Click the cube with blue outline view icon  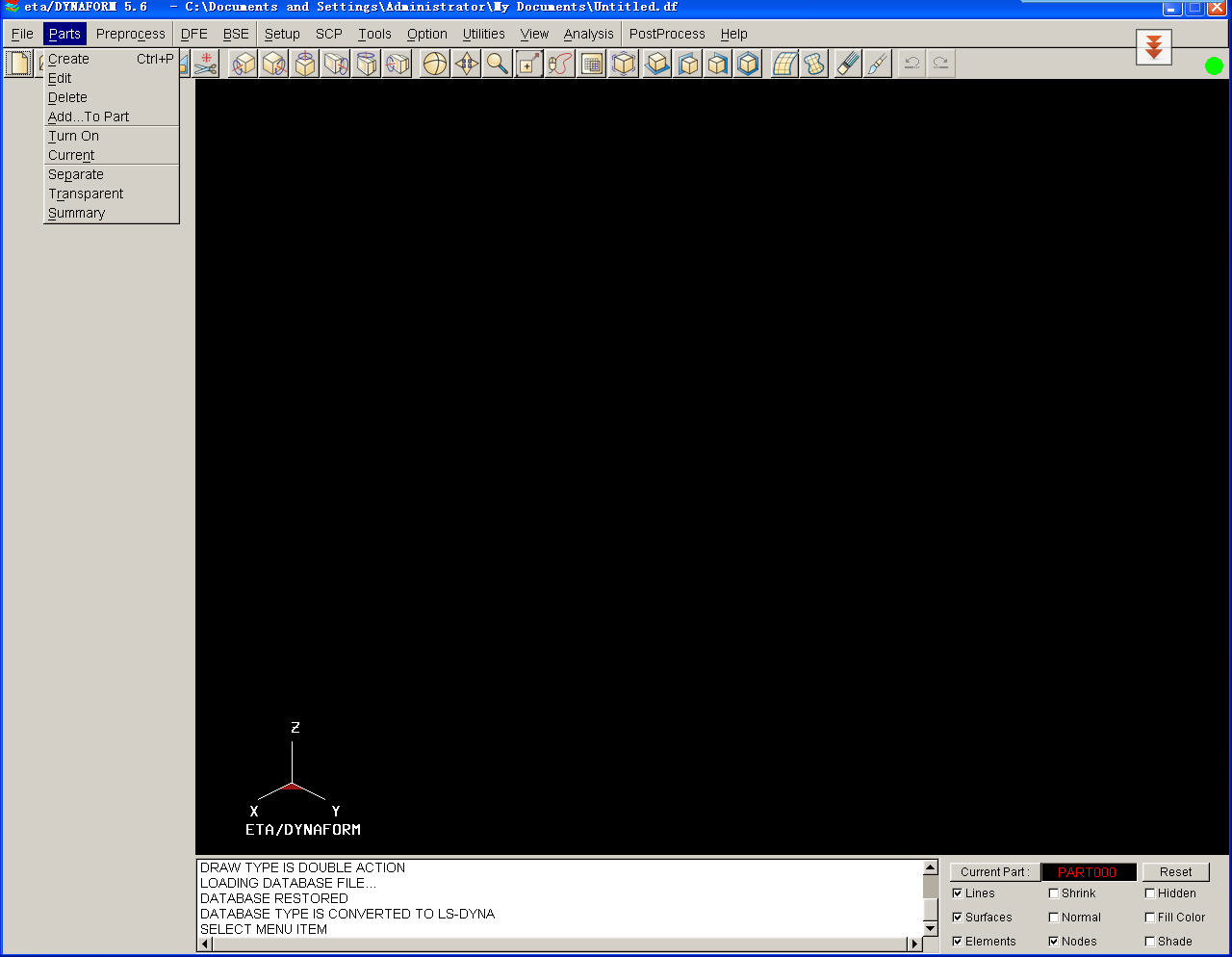[749, 64]
